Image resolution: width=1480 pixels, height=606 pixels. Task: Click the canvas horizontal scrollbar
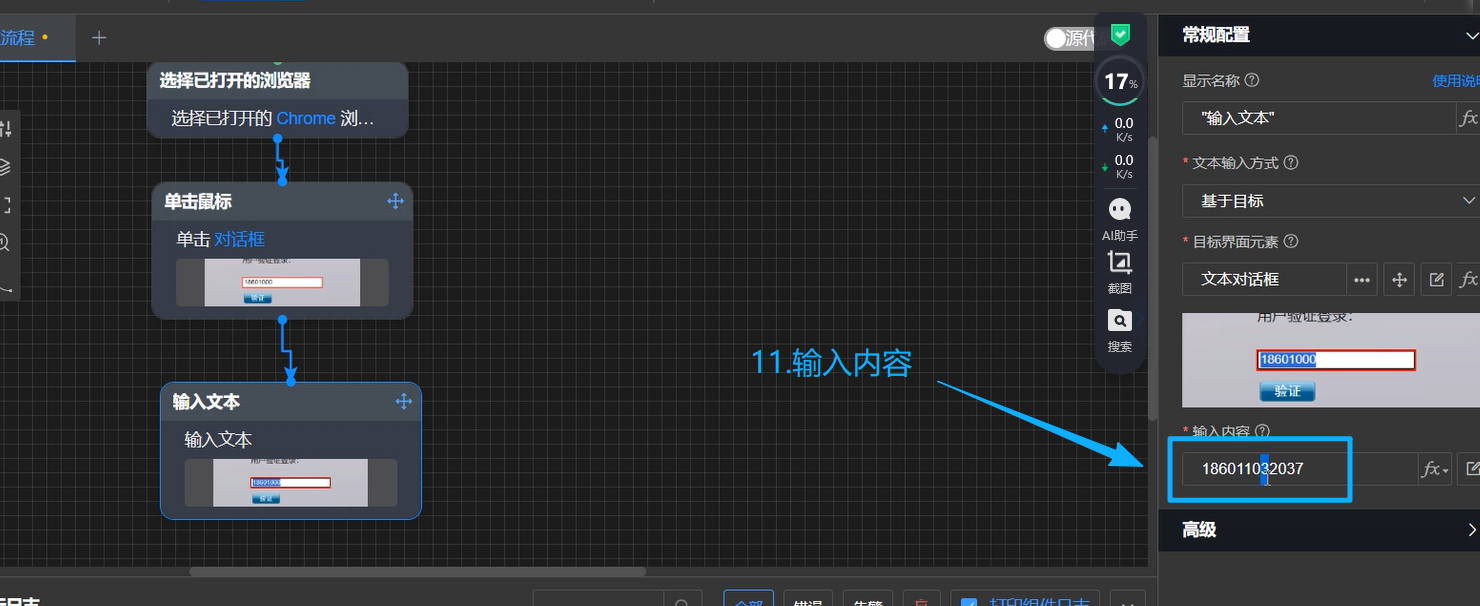417,572
